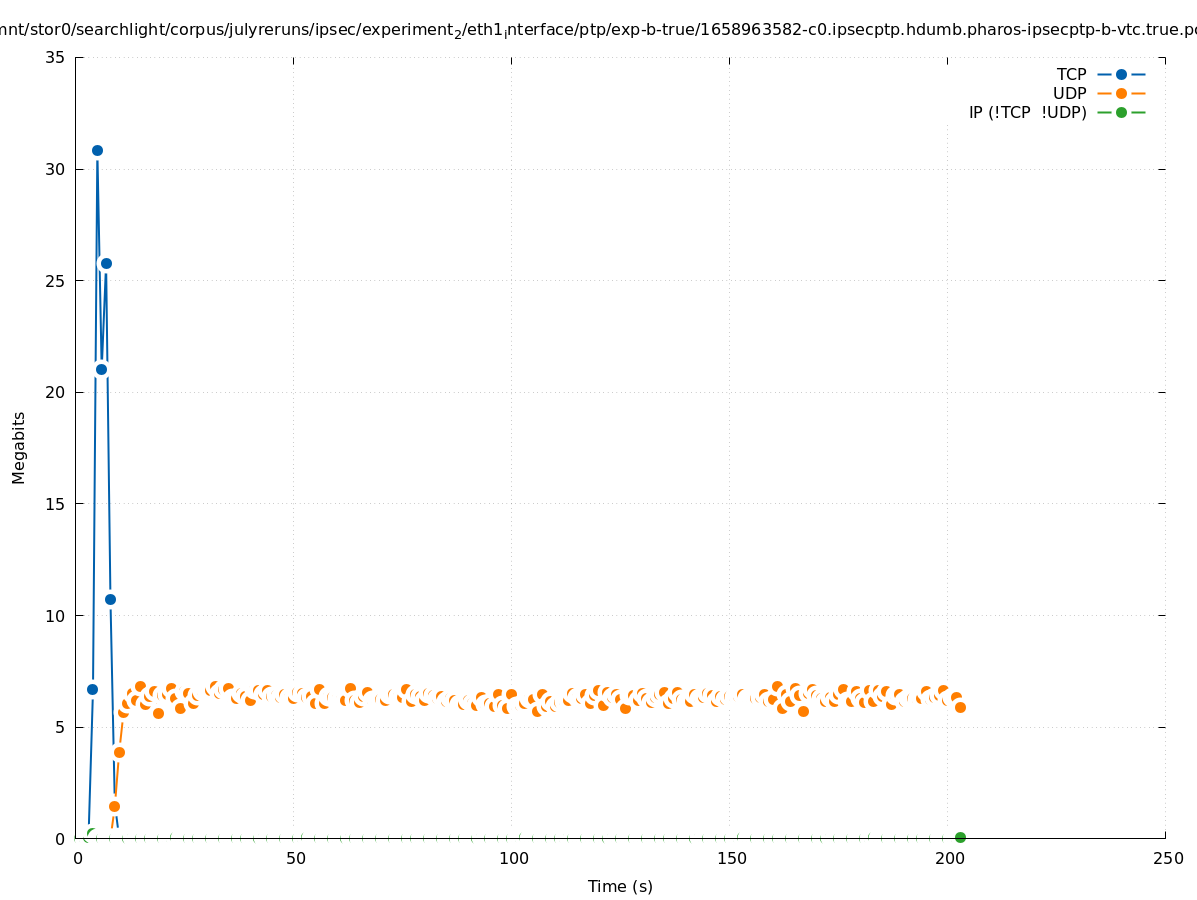The height and width of the screenshot is (900, 1197).
Task: Click the 100 tick label on x-axis
Action: (513, 858)
